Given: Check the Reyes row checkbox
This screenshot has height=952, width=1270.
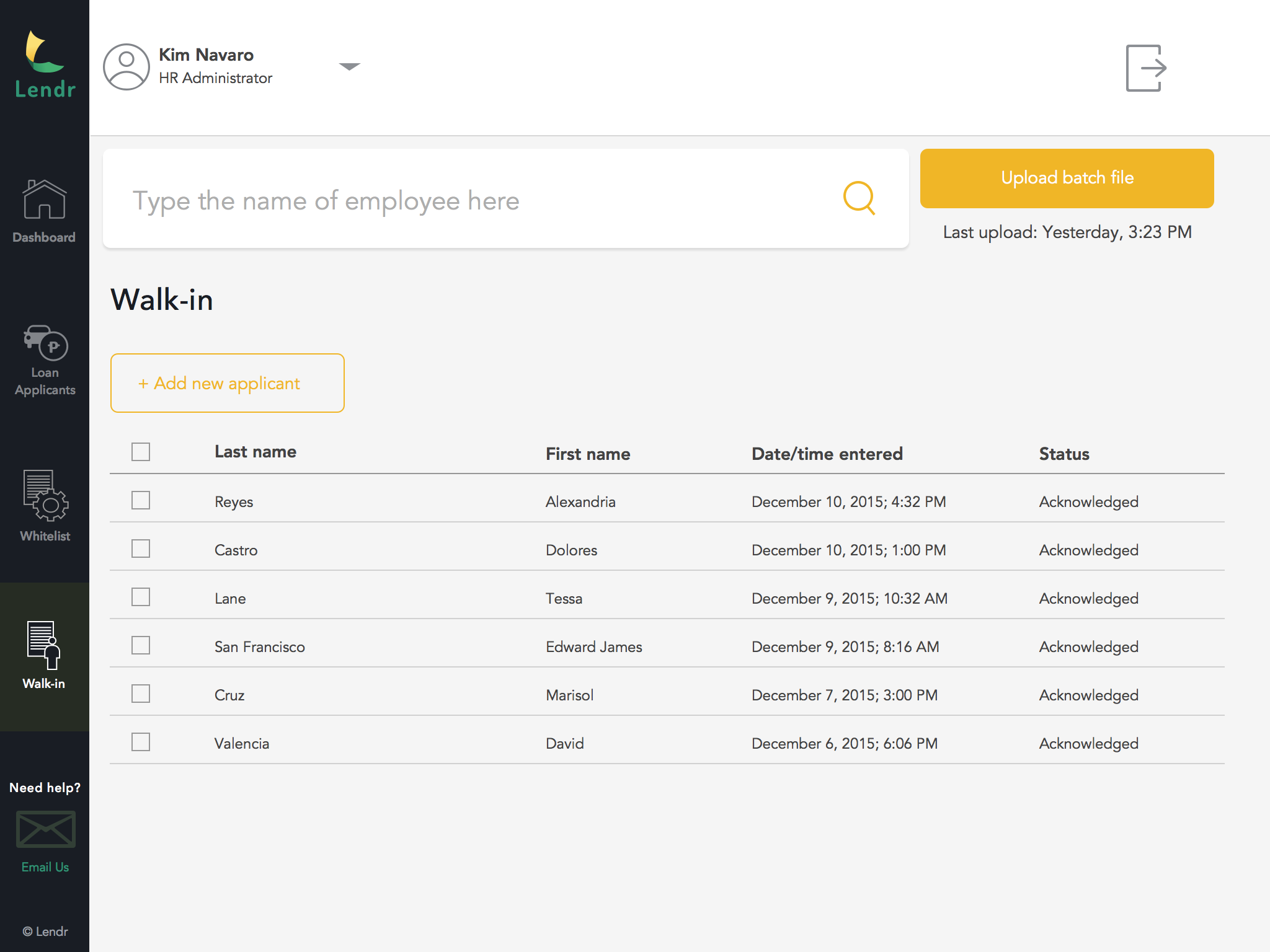Looking at the screenshot, I should (141, 500).
